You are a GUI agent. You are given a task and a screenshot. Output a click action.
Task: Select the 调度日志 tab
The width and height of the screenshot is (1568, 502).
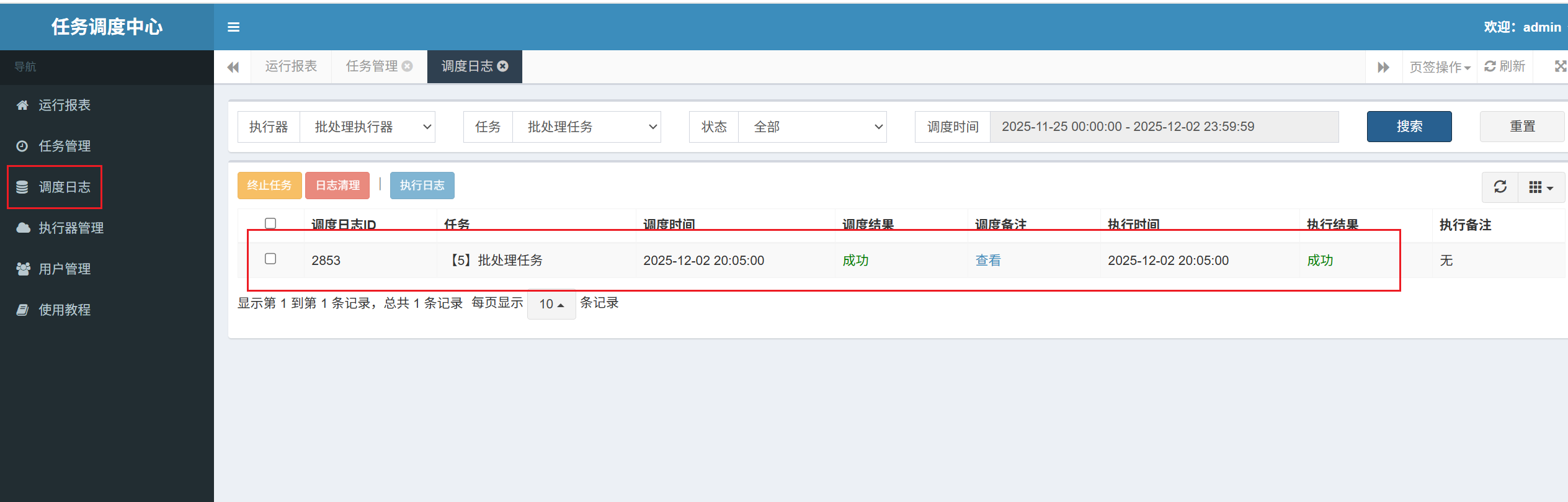(467, 66)
